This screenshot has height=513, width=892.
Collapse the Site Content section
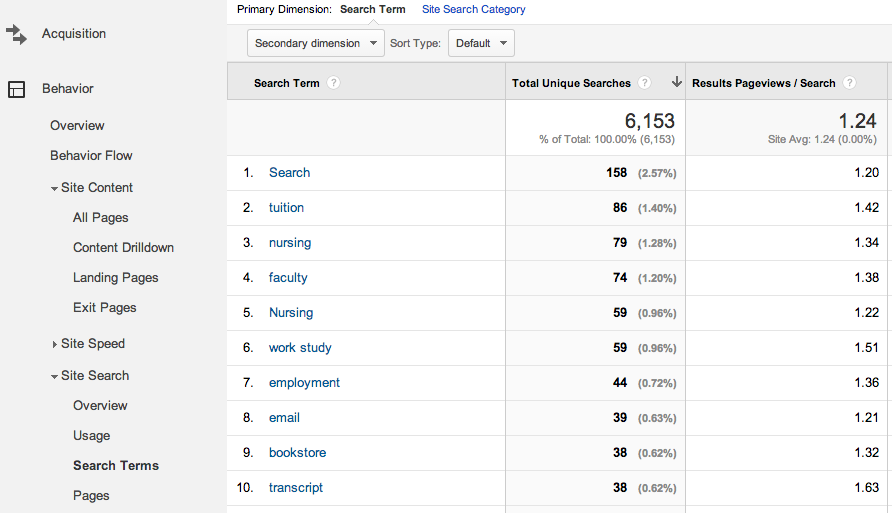[55, 188]
